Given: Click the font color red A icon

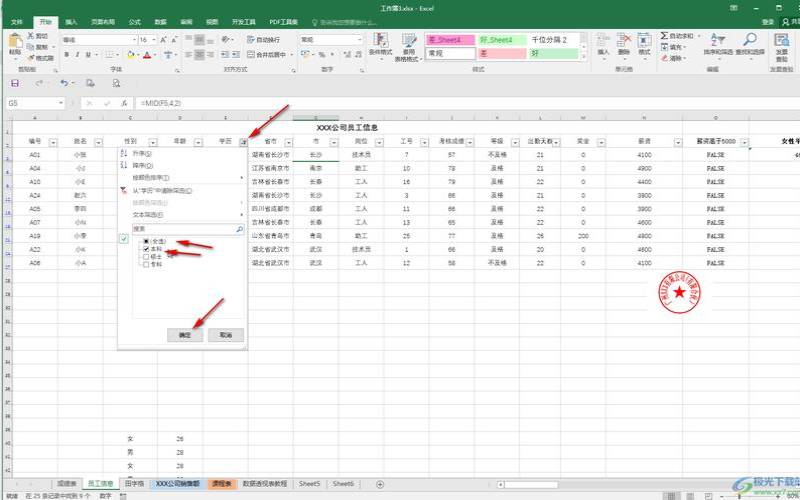Looking at the screenshot, I should [x=147, y=55].
